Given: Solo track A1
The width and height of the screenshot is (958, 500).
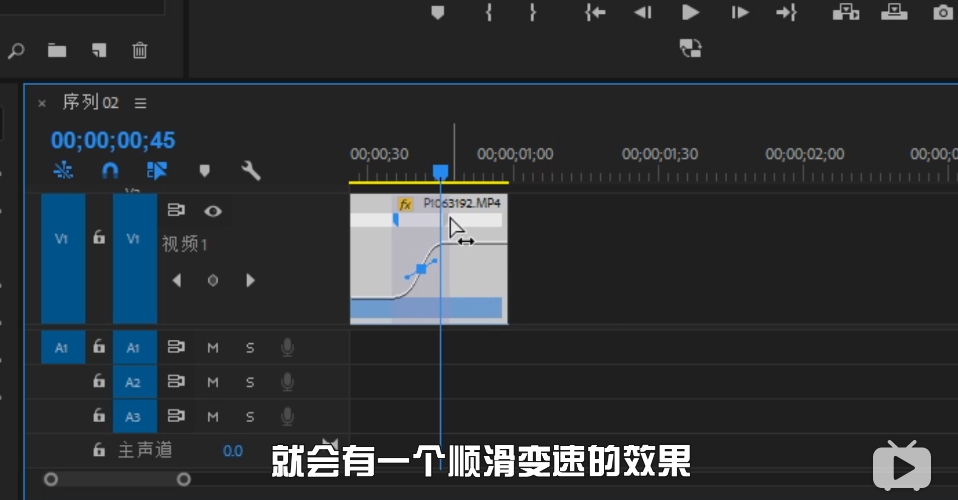Looking at the screenshot, I should [x=250, y=348].
